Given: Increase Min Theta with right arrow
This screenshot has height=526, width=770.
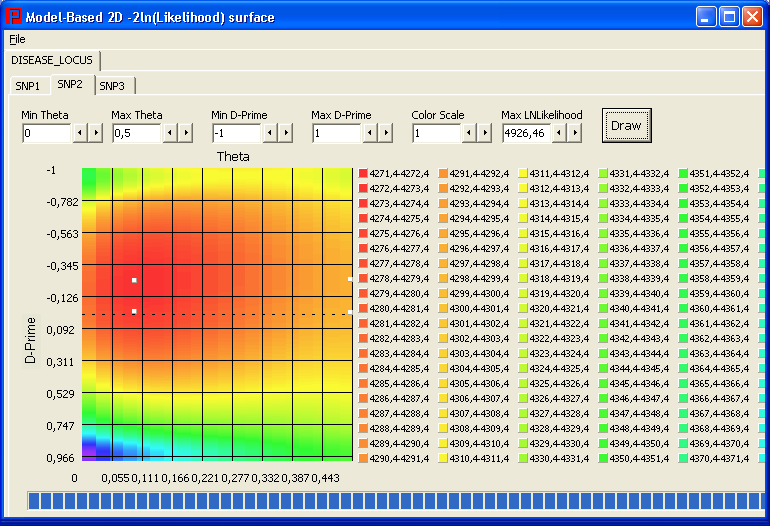Looking at the screenshot, I should [96, 133].
